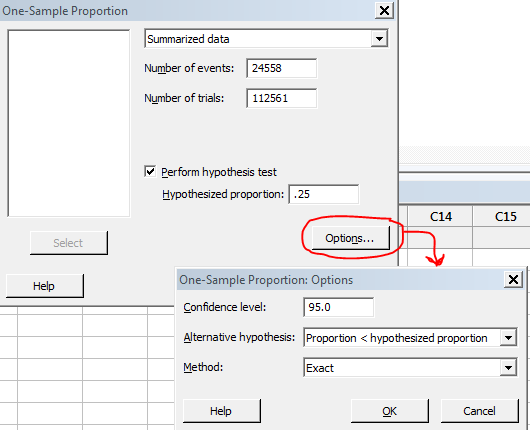The height and width of the screenshot is (430, 530).
Task: Click the empty variables list box
Action: click(x=69, y=123)
